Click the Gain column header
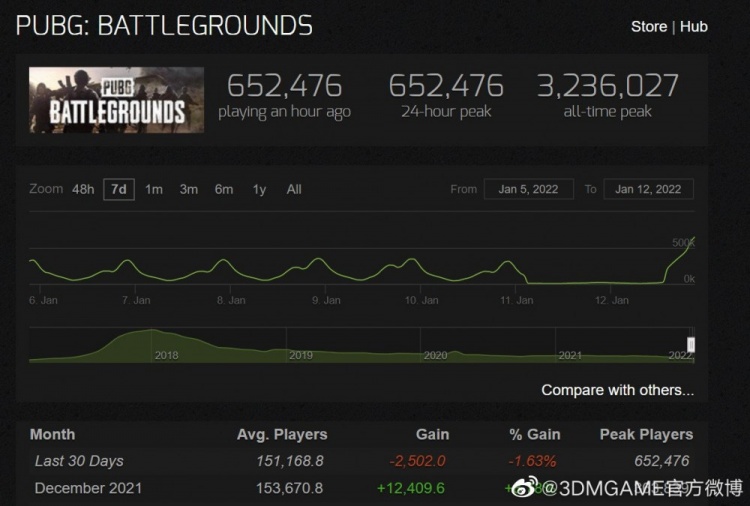This screenshot has height=506, width=750. (x=432, y=434)
